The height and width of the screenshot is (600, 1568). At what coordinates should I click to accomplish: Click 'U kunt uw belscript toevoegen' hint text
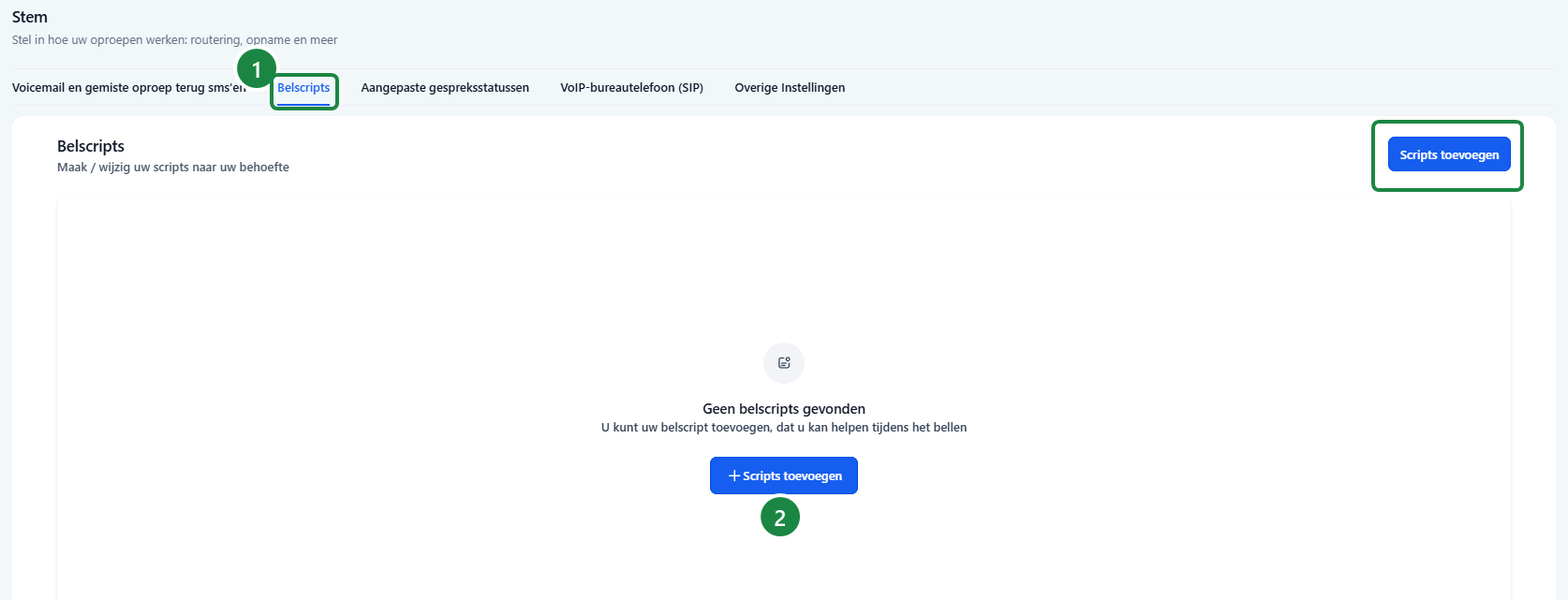click(x=784, y=428)
